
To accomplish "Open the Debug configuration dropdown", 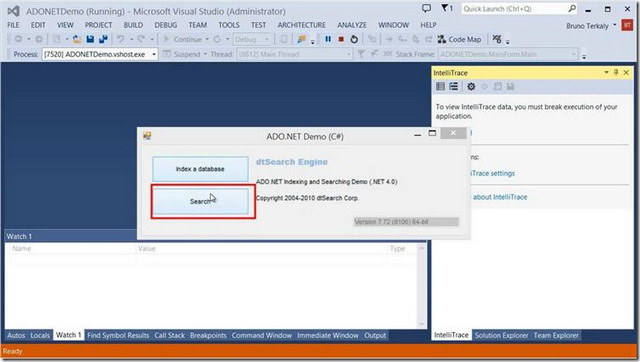I will pos(252,39).
